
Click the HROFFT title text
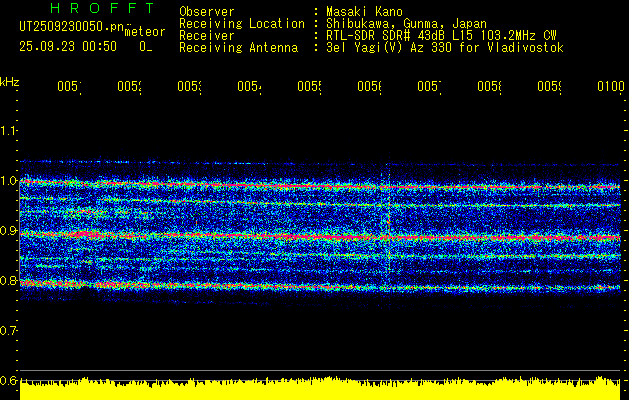point(102,8)
